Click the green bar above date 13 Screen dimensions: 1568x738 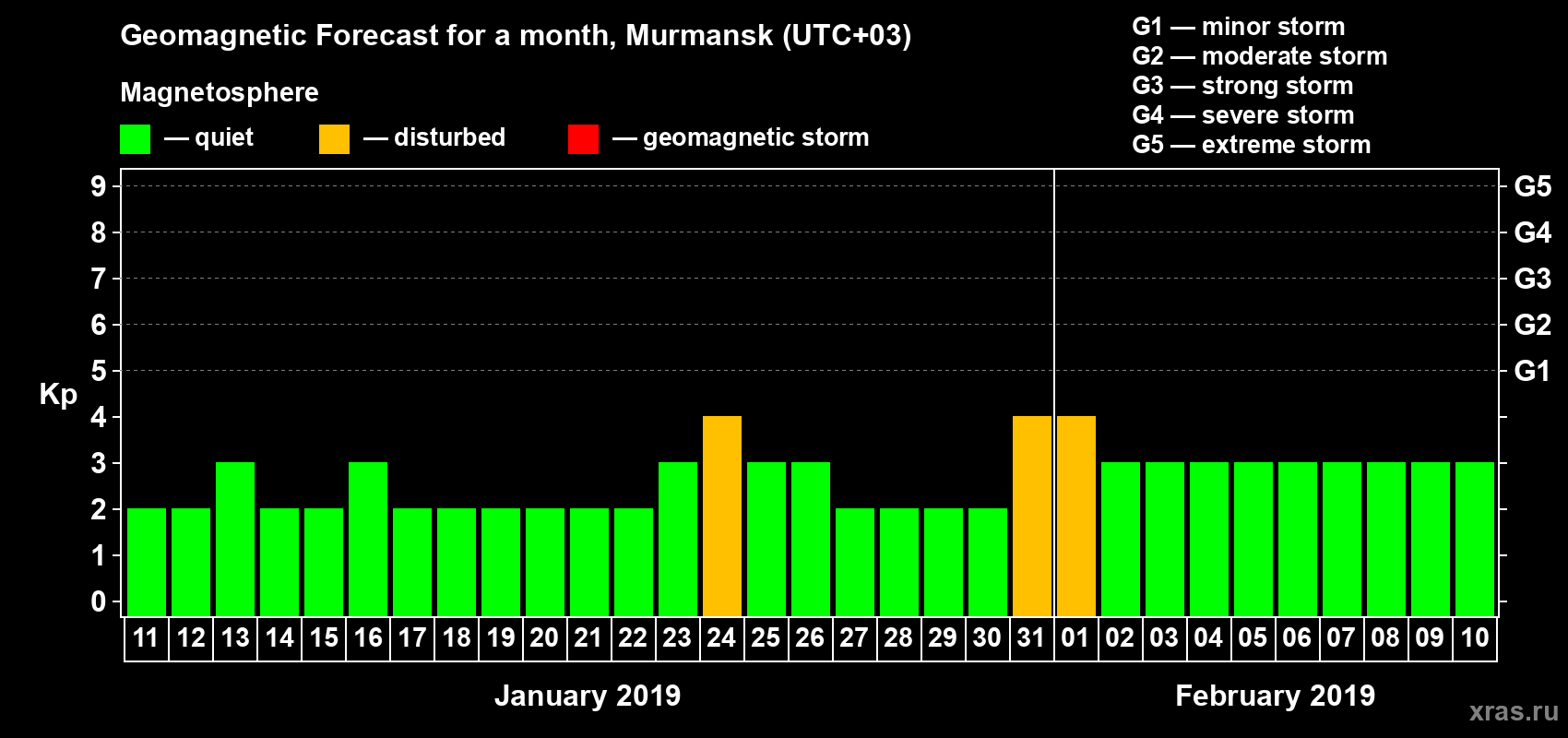tap(235, 540)
